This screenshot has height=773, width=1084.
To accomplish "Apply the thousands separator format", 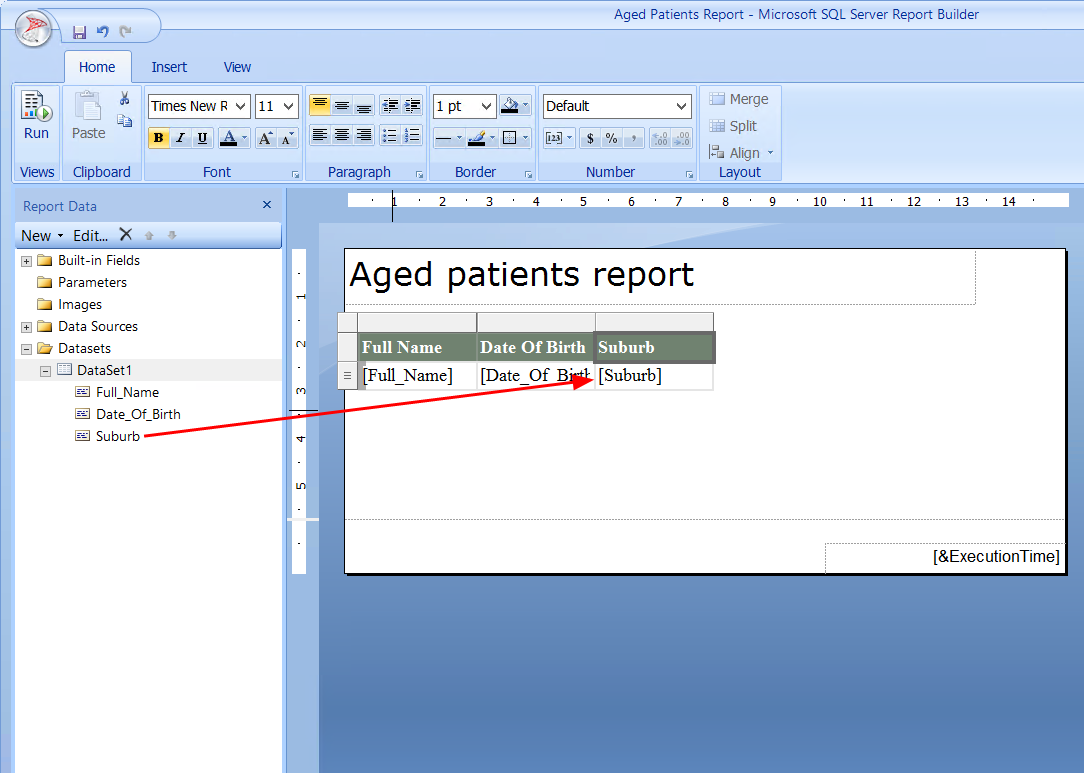I will click(x=633, y=138).
